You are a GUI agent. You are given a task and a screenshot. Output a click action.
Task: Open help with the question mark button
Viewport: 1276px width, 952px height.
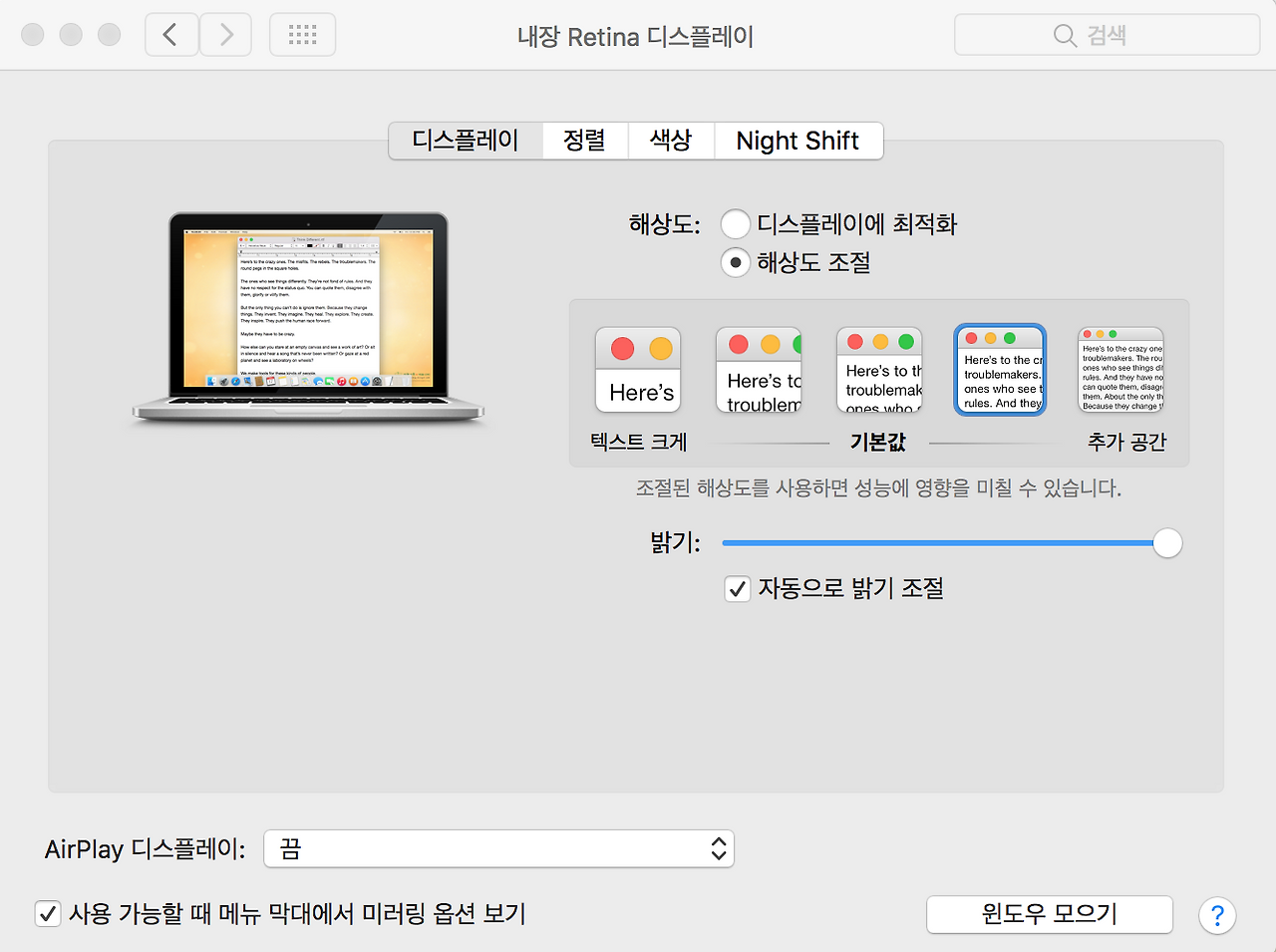(1217, 915)
